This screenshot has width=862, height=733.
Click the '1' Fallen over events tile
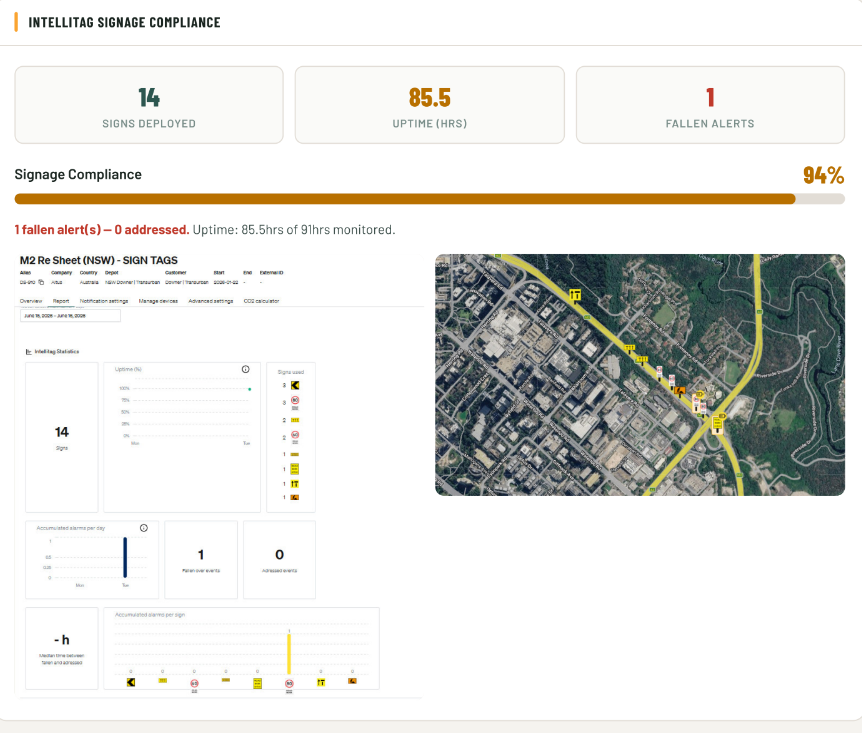click(x=201, y=560)
